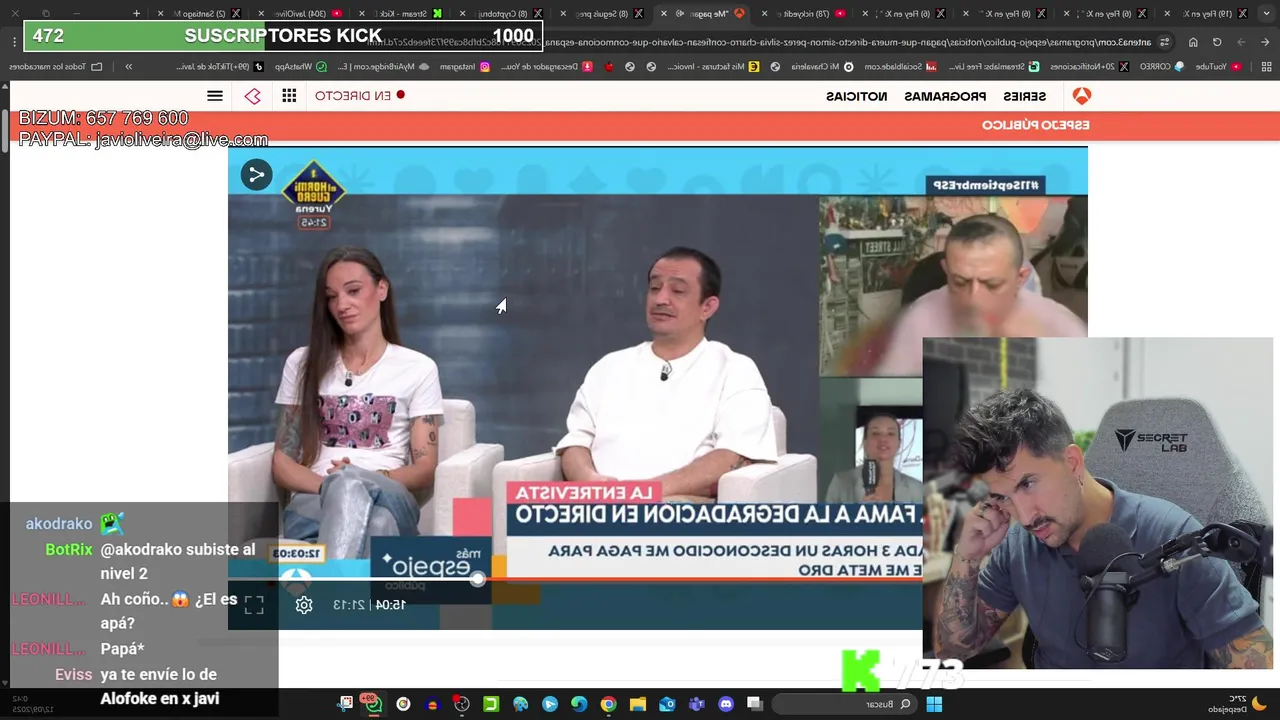Open the Todos los marcadores folder
The width and height of the screenshot is (1280, 720).
coord(55,67)
